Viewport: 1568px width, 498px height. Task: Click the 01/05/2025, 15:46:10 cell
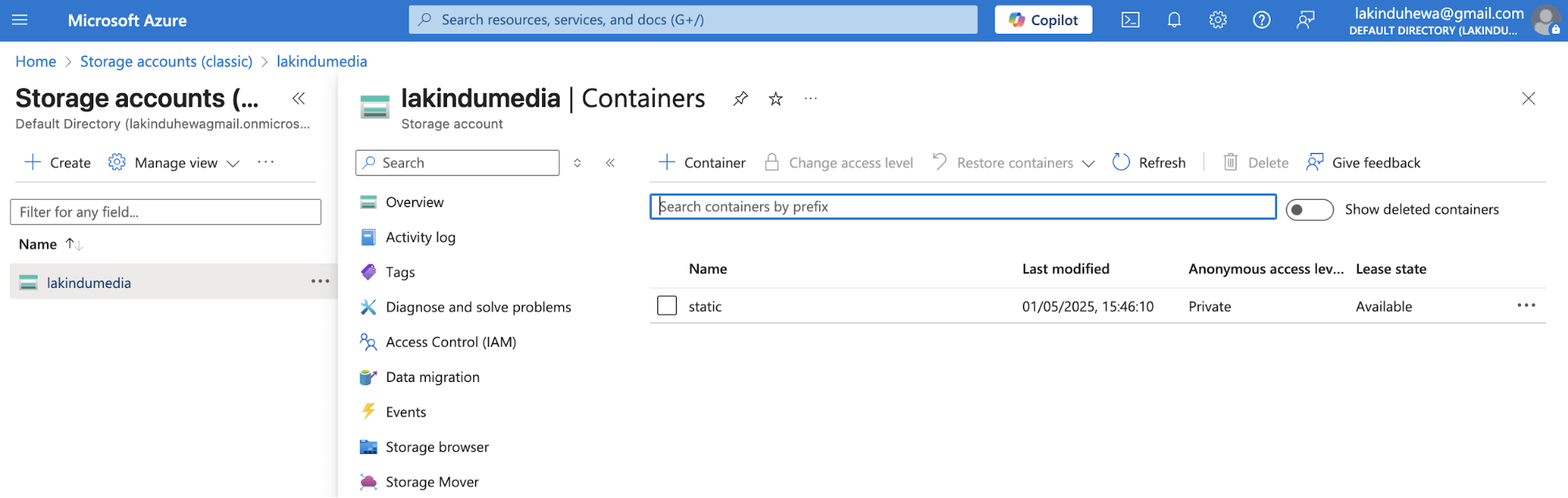[x=1087, y=307]
